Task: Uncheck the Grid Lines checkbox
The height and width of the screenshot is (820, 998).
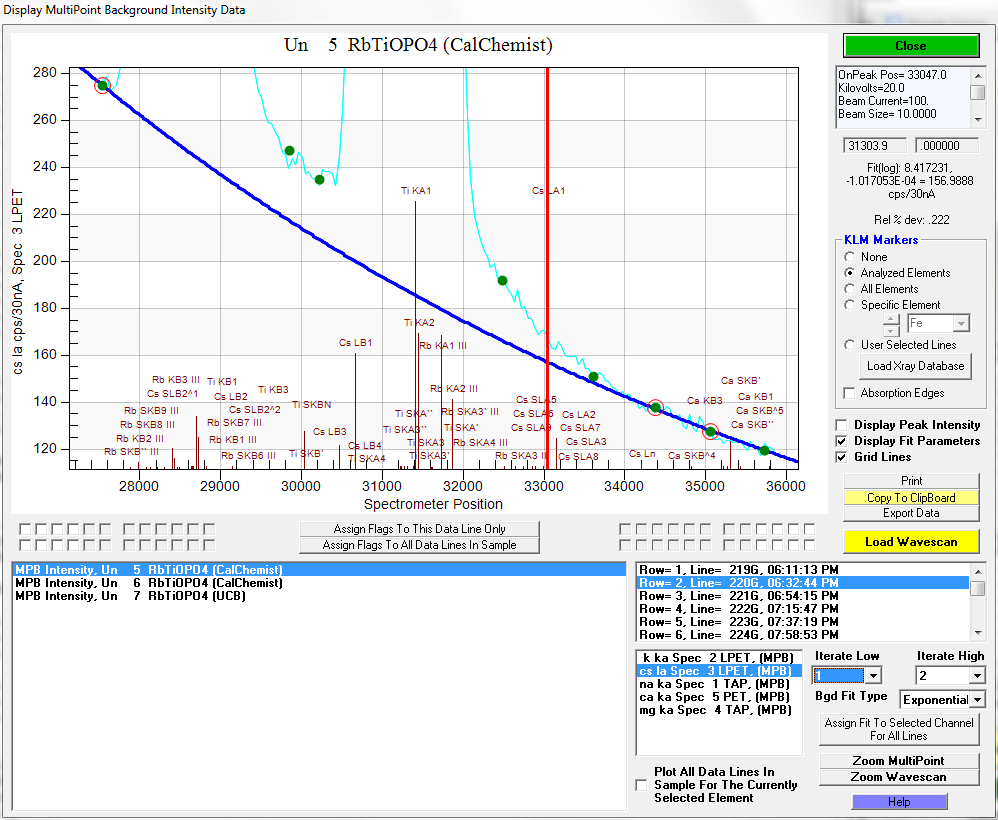Action: click(842, 457)
